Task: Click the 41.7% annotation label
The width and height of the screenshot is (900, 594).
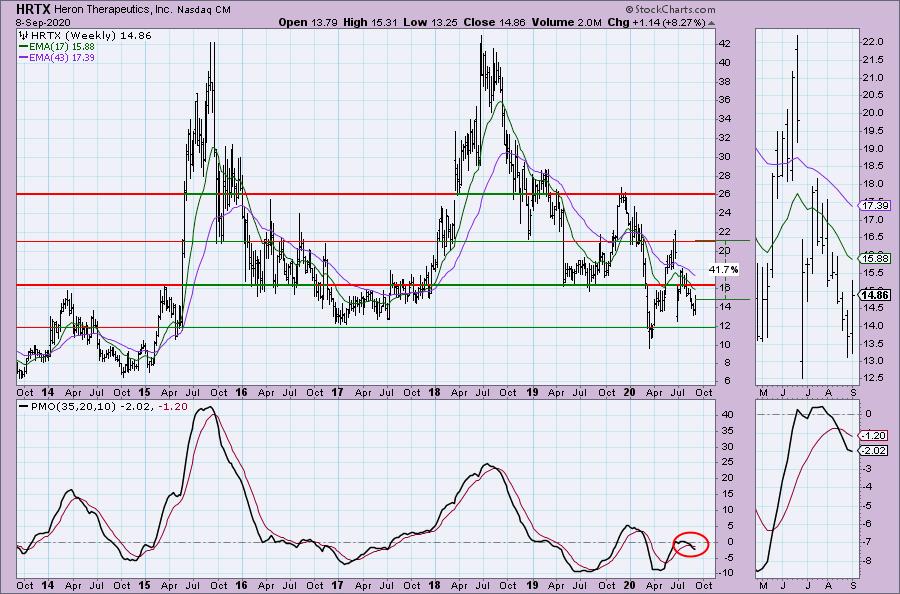Action: pos(723,269)
